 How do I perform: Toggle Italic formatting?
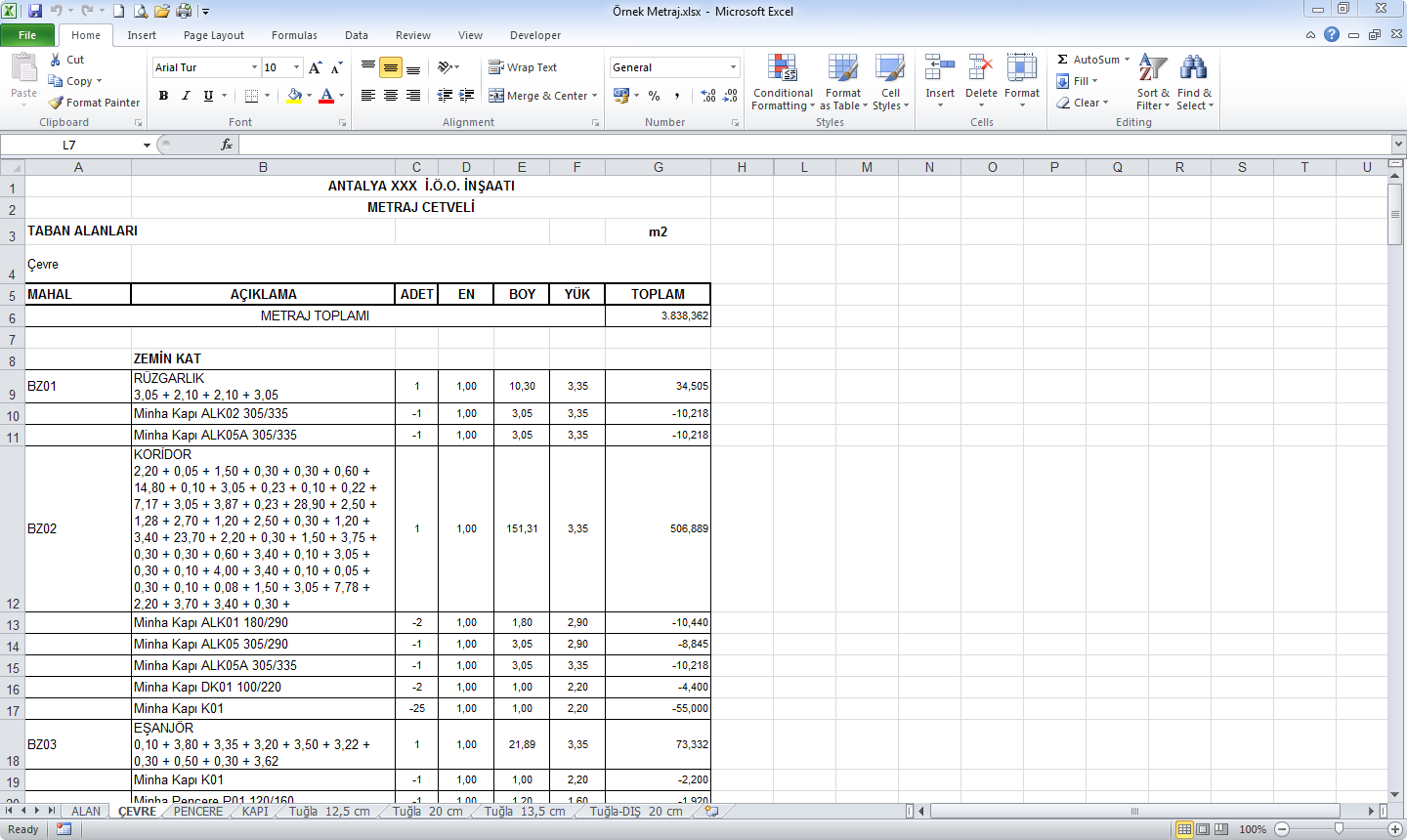[x=186, y=96]
